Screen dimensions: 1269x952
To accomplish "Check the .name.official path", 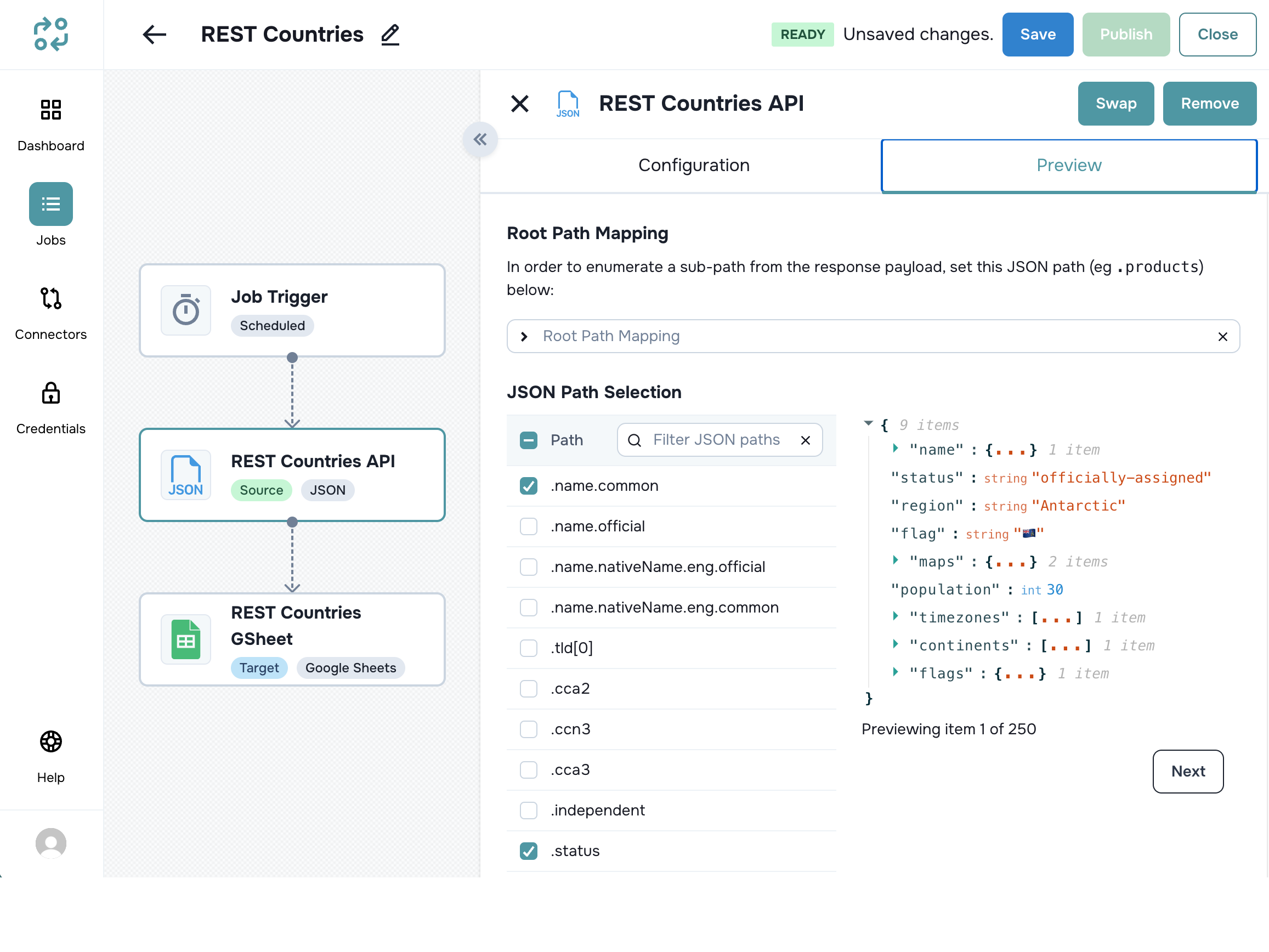I will pyautogui.click(x=528, y=526).
